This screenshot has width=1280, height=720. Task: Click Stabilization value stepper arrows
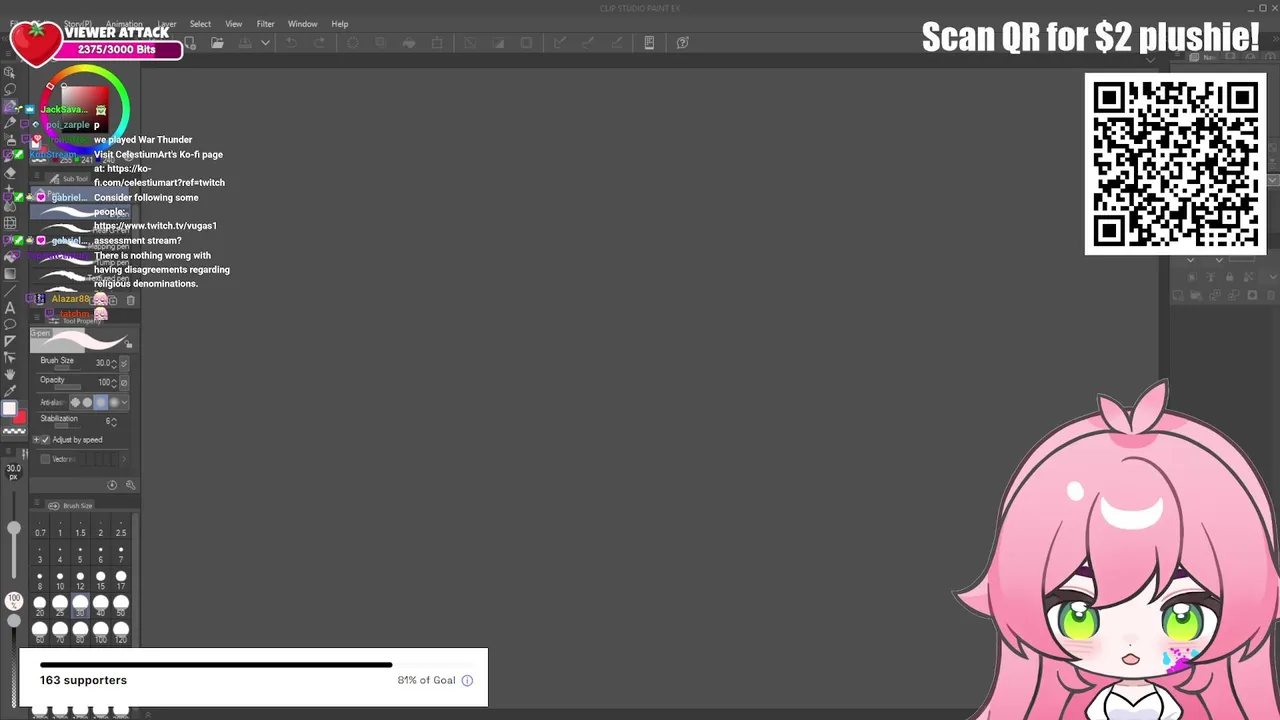point(116,422)
